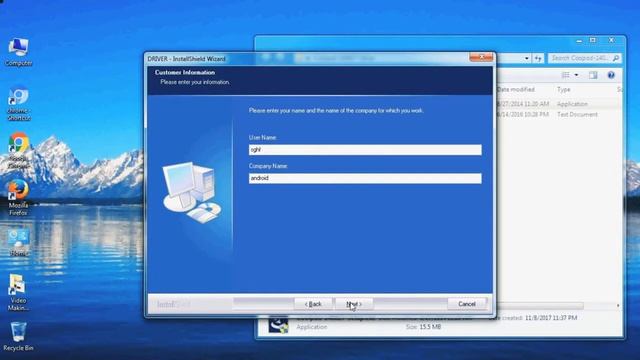The width and height of the screenshot is (640, 360).
Task: Open the Chrome Shortcut desktop icon
Action: pyautogui.click(x=18, y=104)
